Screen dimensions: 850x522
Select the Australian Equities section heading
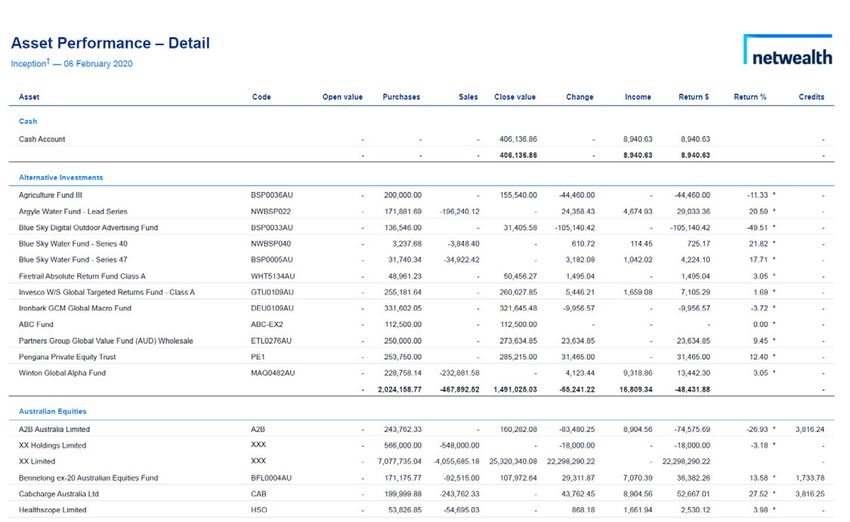coord(52,411)
